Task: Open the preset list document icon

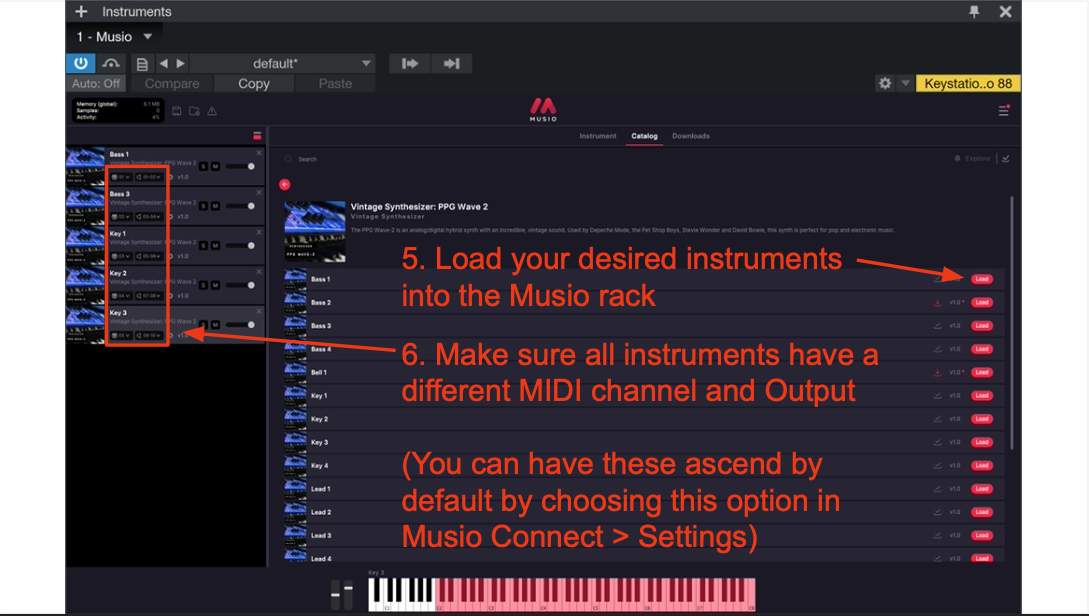Action: [x=142, y=64]
